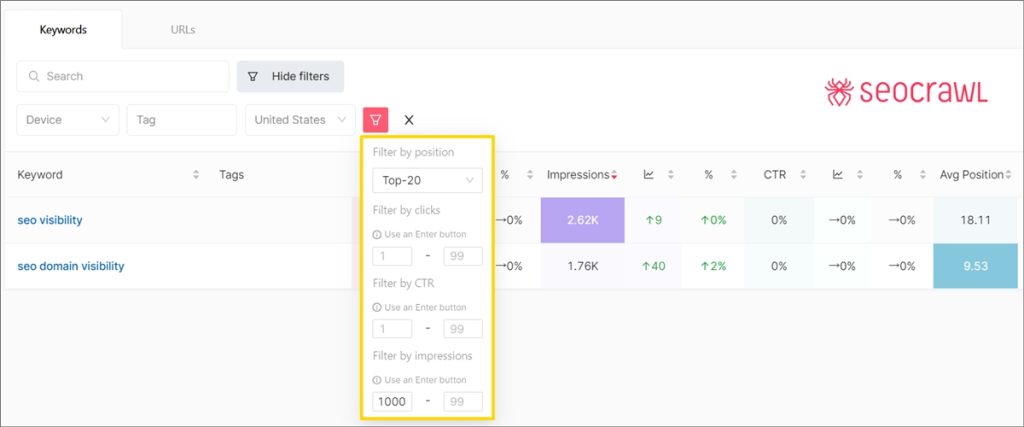Click info icon under Filter by impressions
Image resolution: width=1024 pixels, height=427 pixels.
377,379
